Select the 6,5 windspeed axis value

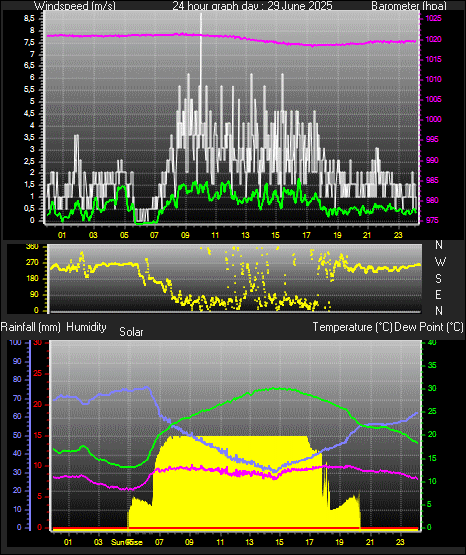[x=29, y=65]
